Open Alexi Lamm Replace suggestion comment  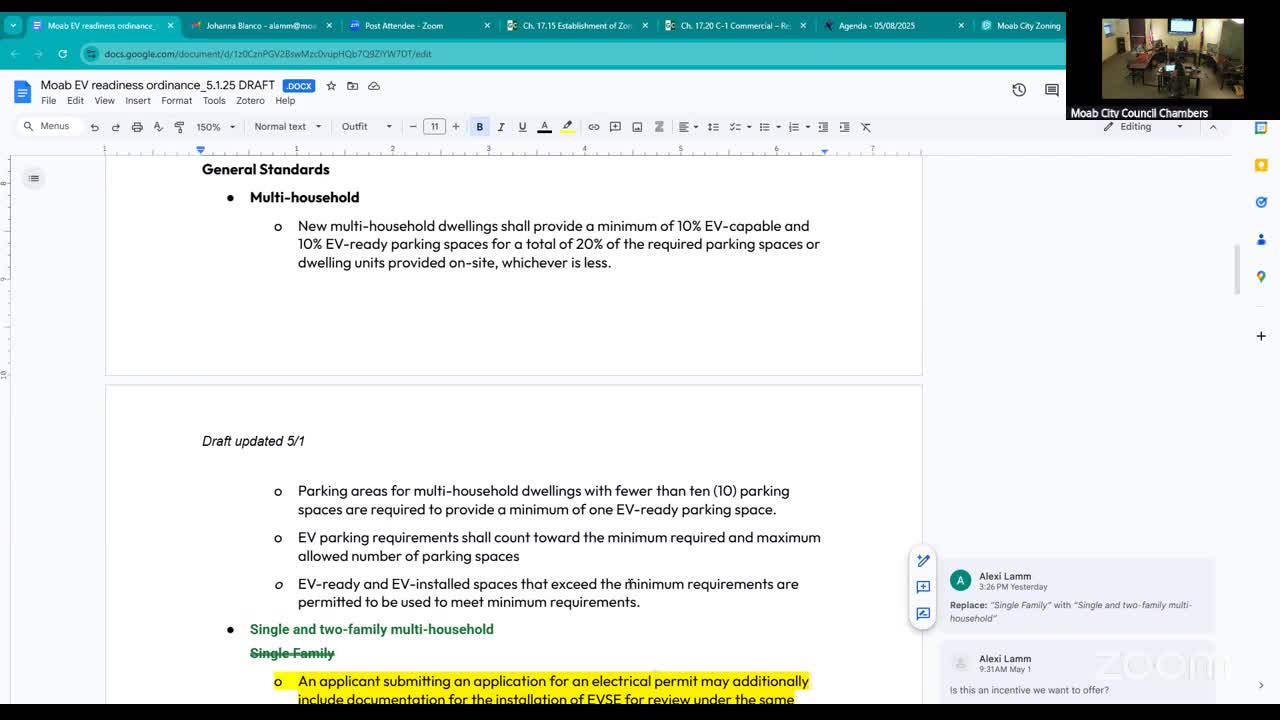tap(1077, 597)
